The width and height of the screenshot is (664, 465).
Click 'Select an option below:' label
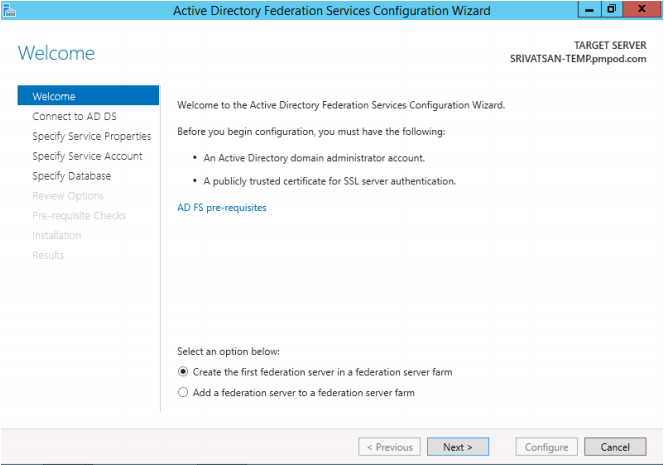click(228, 352)
